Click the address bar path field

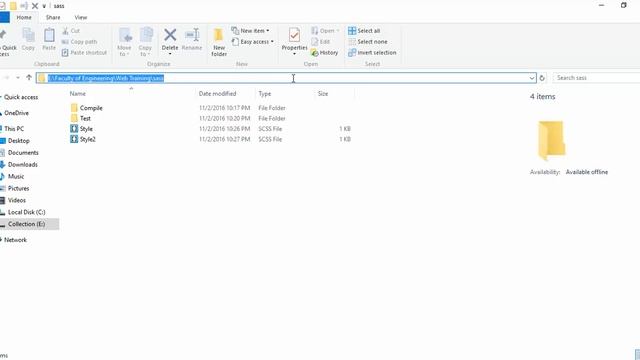pos(286,78)
